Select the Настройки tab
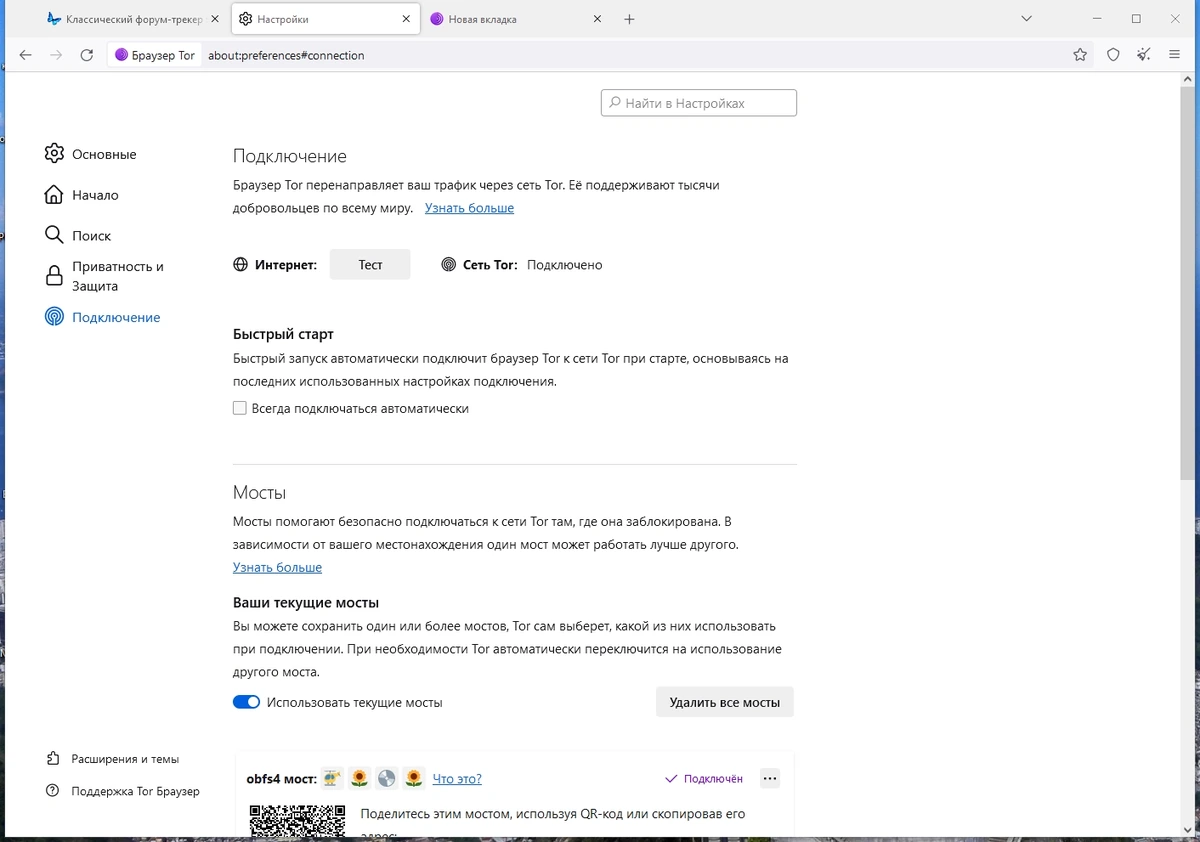1200x842 pixels. [325, 19]
